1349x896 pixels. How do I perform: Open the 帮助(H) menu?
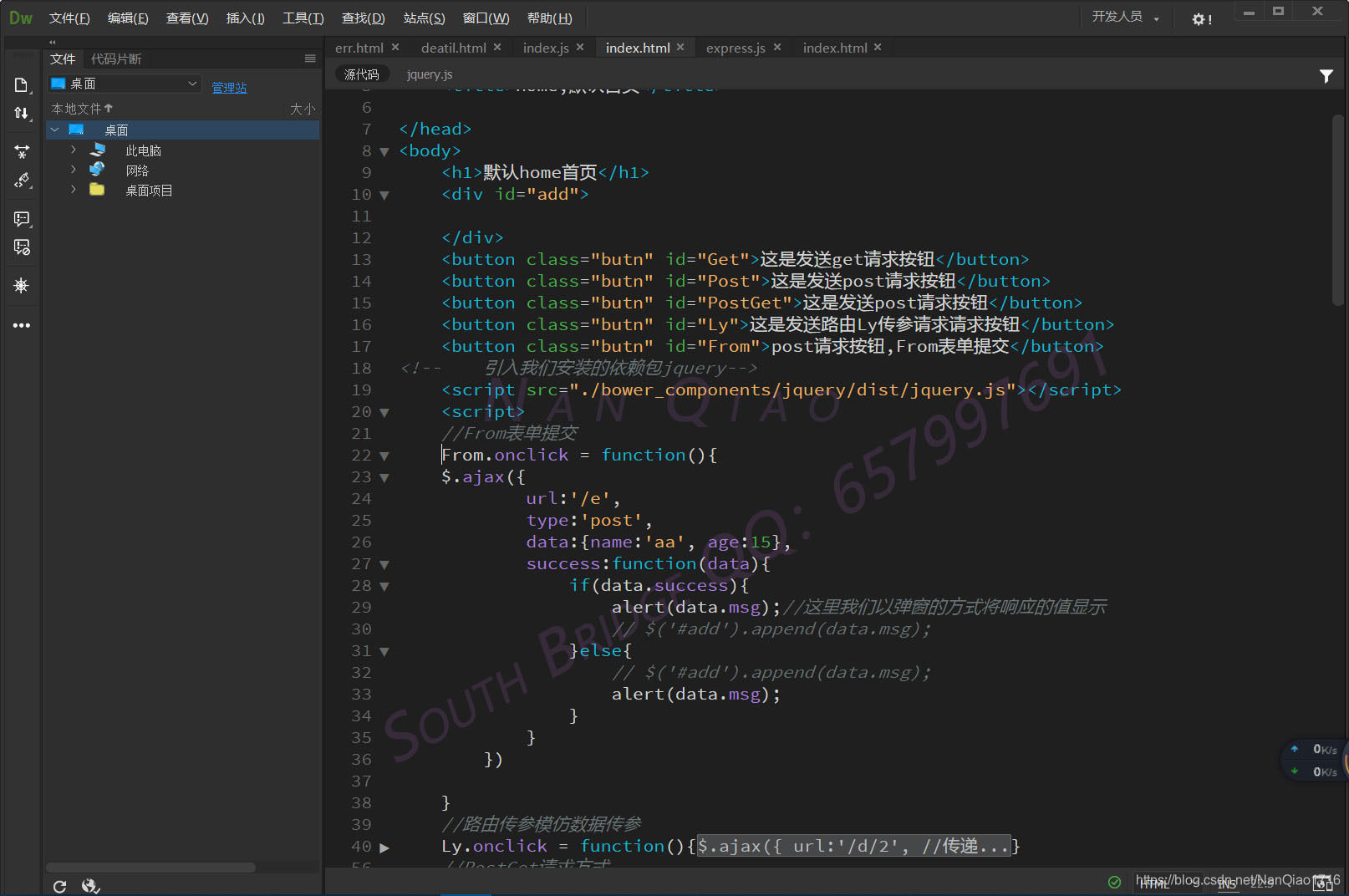[x=550, y=18]
